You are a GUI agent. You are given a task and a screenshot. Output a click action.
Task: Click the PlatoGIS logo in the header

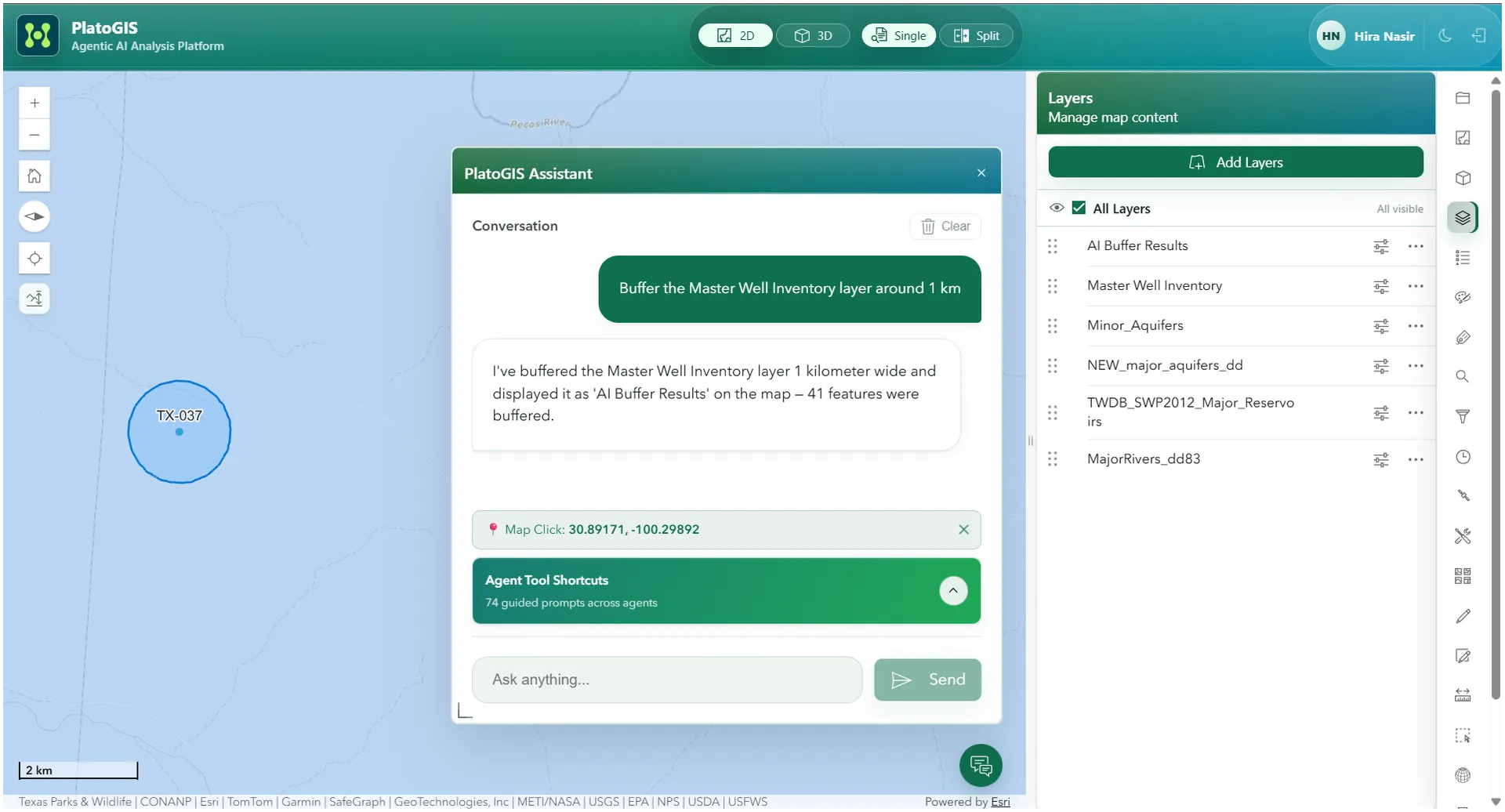point(38,35)
